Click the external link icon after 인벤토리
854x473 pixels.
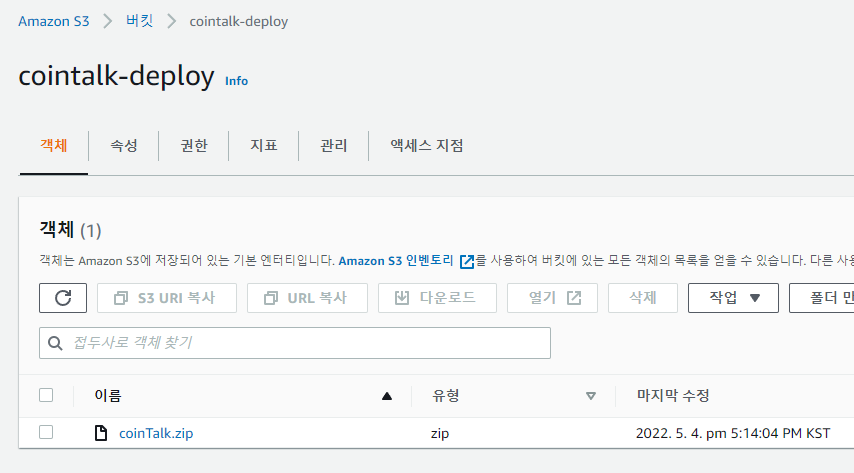467,262
